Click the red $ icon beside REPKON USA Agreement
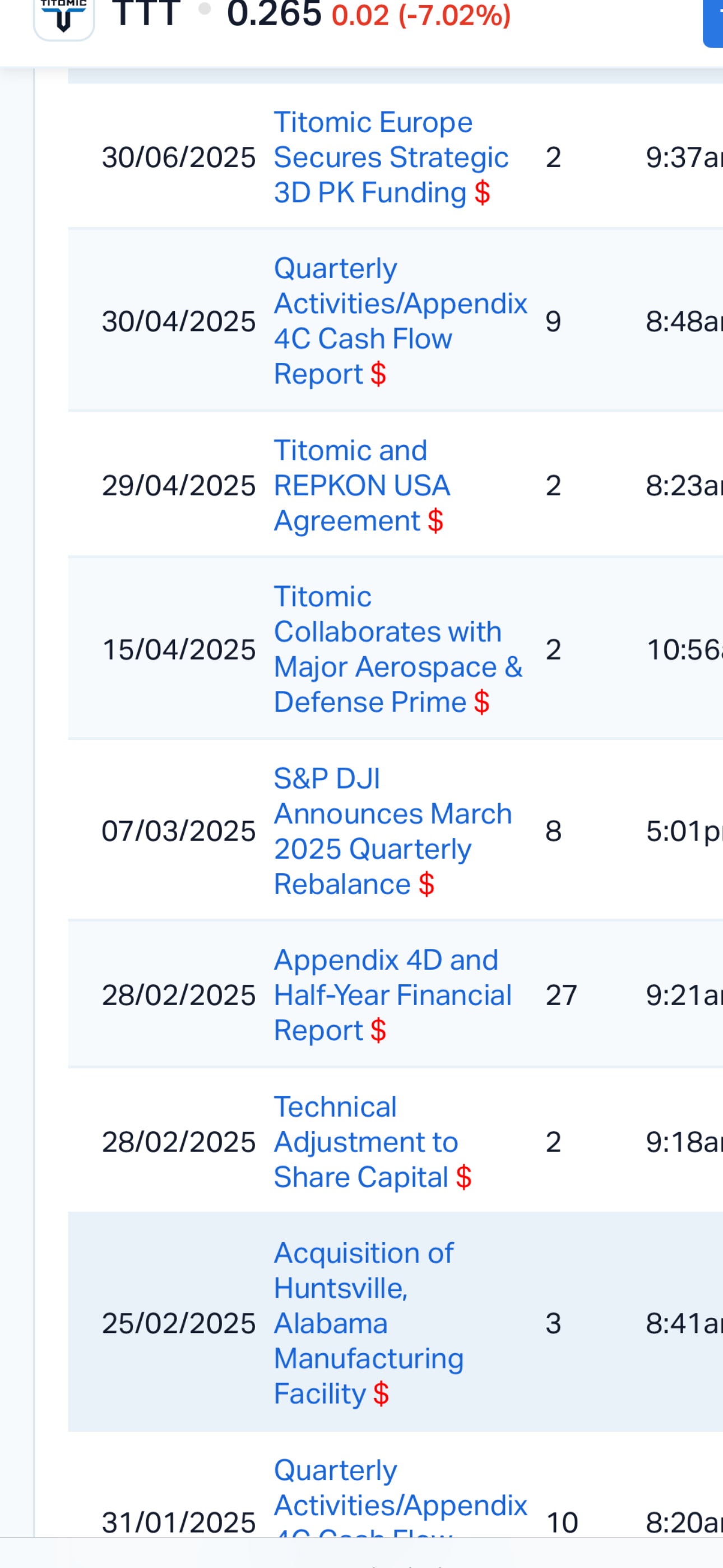 [435, 521]
